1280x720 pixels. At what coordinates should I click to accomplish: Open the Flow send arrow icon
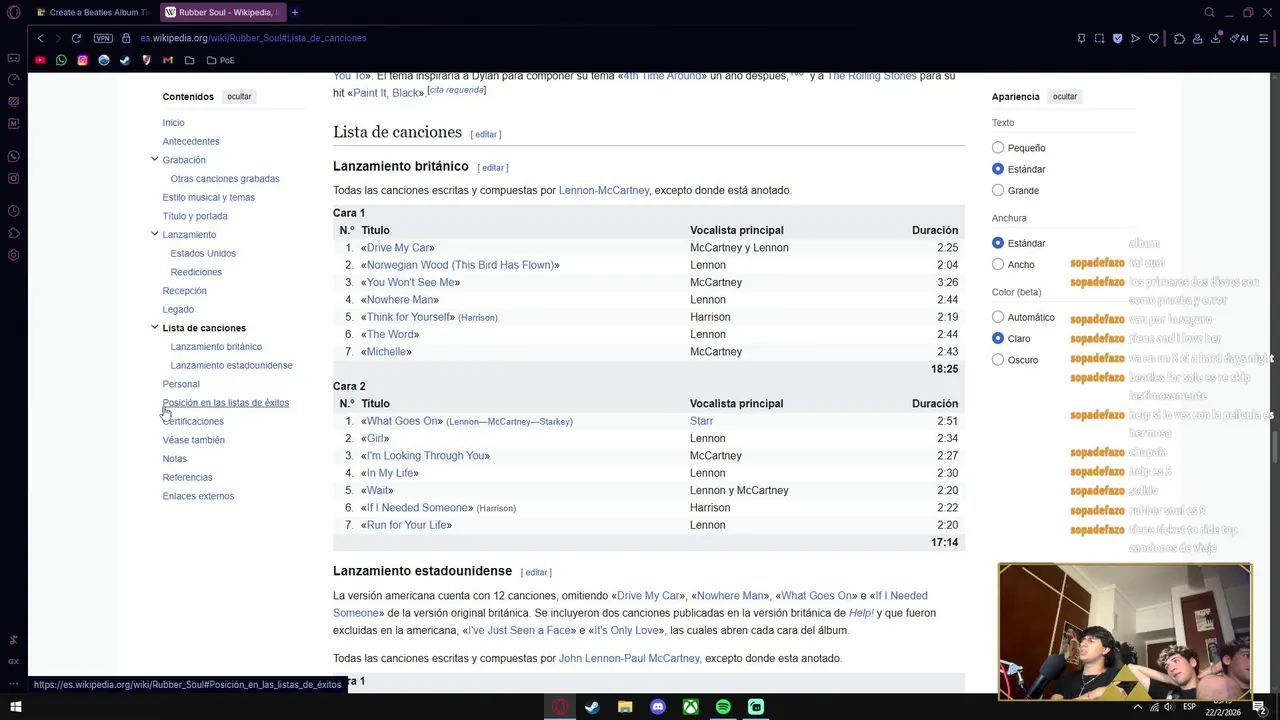(x=1135, y=38)
